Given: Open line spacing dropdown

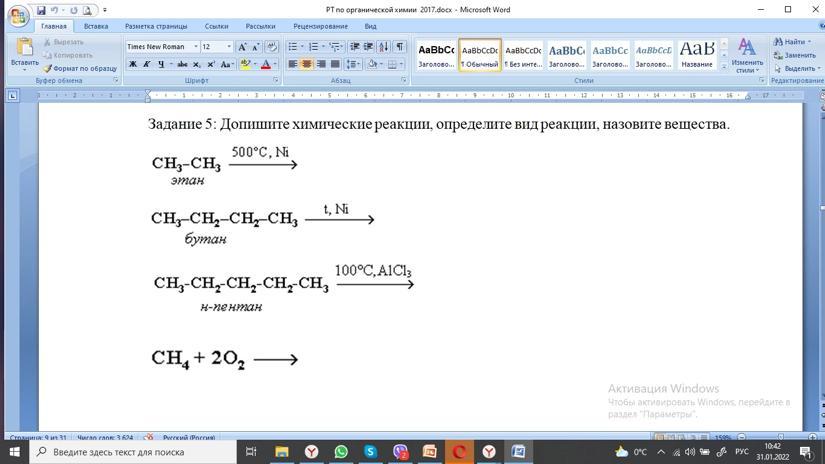Looking at the screenshot, I should click(x=353, y=64).
